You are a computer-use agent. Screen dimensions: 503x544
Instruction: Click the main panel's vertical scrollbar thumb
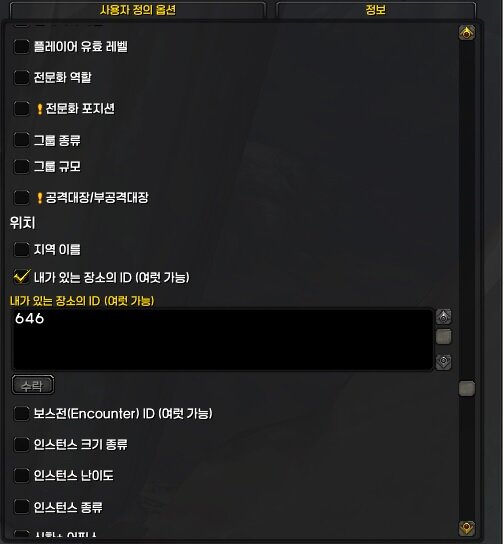tap(467, 388)
